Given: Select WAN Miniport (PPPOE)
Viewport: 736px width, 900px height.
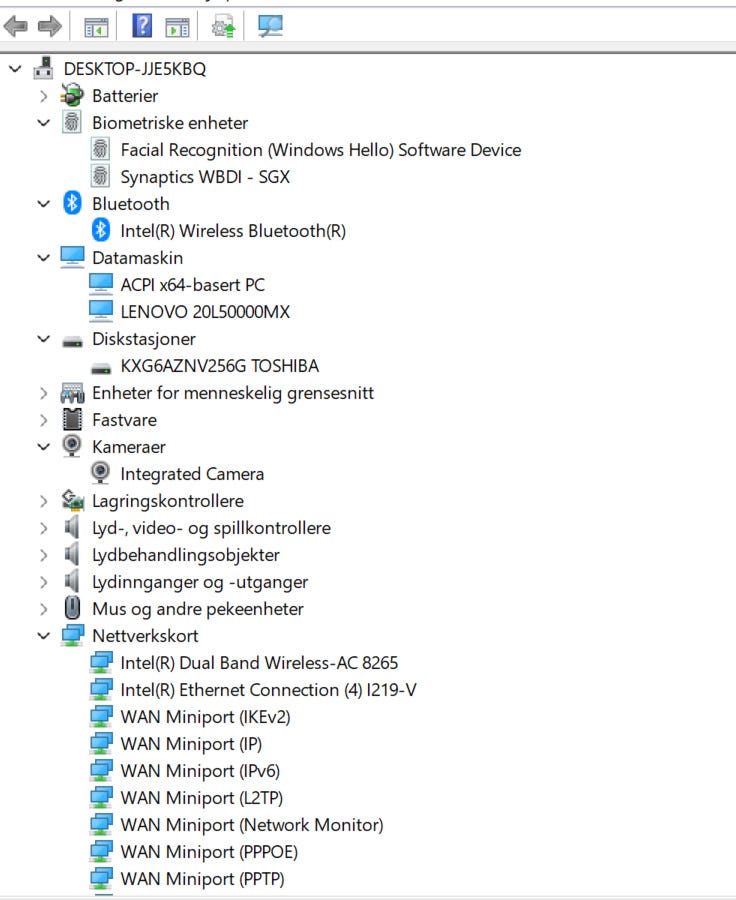Looking at the screenshot, I should click(209, 852).
